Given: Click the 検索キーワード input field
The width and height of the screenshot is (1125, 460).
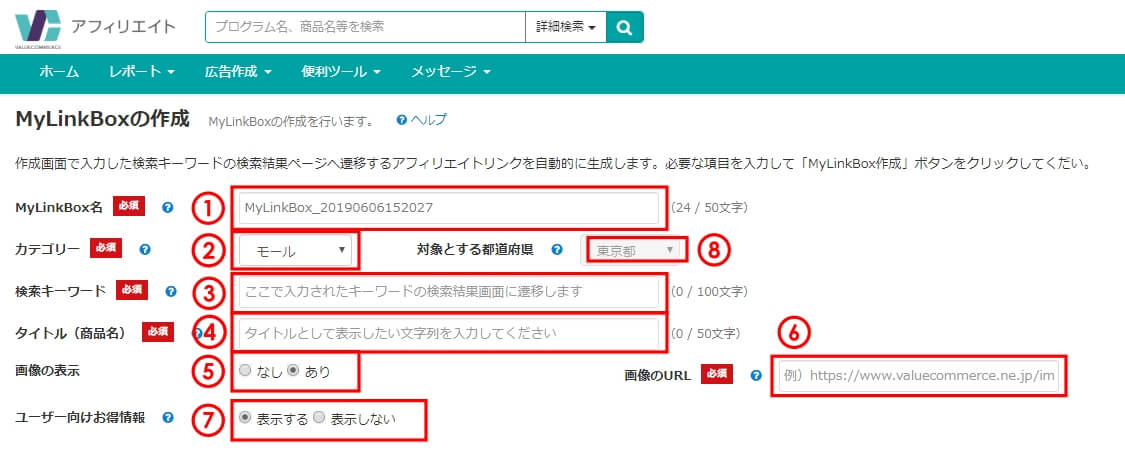Looking at the screenshot, I should [x=448, y=292].
